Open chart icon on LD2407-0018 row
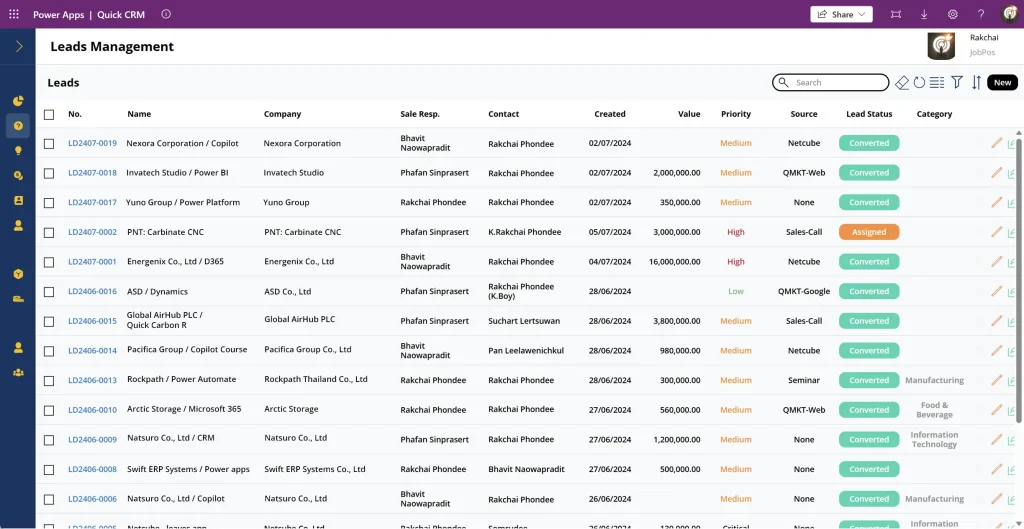This screenshot has height=529, width=1024. pyautogui.click(x=1012, y=173)
